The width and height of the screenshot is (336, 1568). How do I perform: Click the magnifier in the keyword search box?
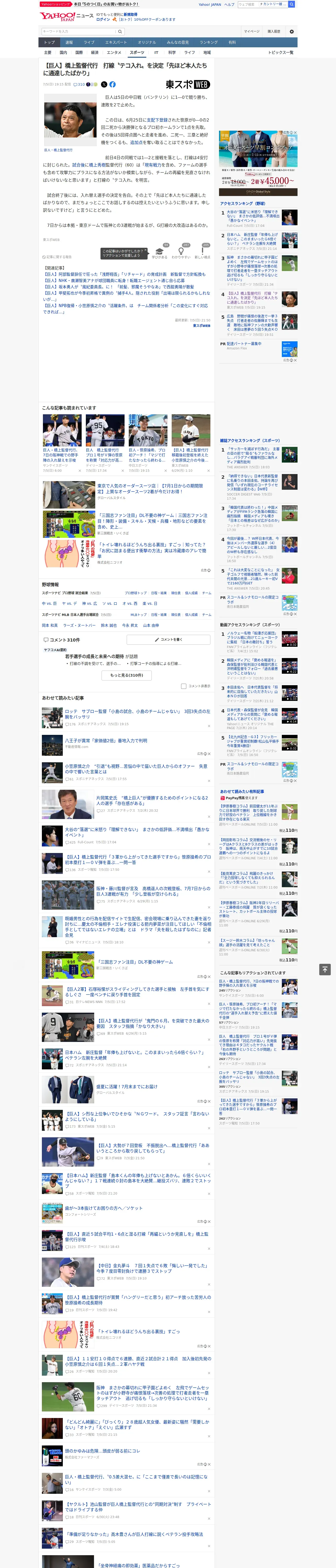tap(120, 31)
